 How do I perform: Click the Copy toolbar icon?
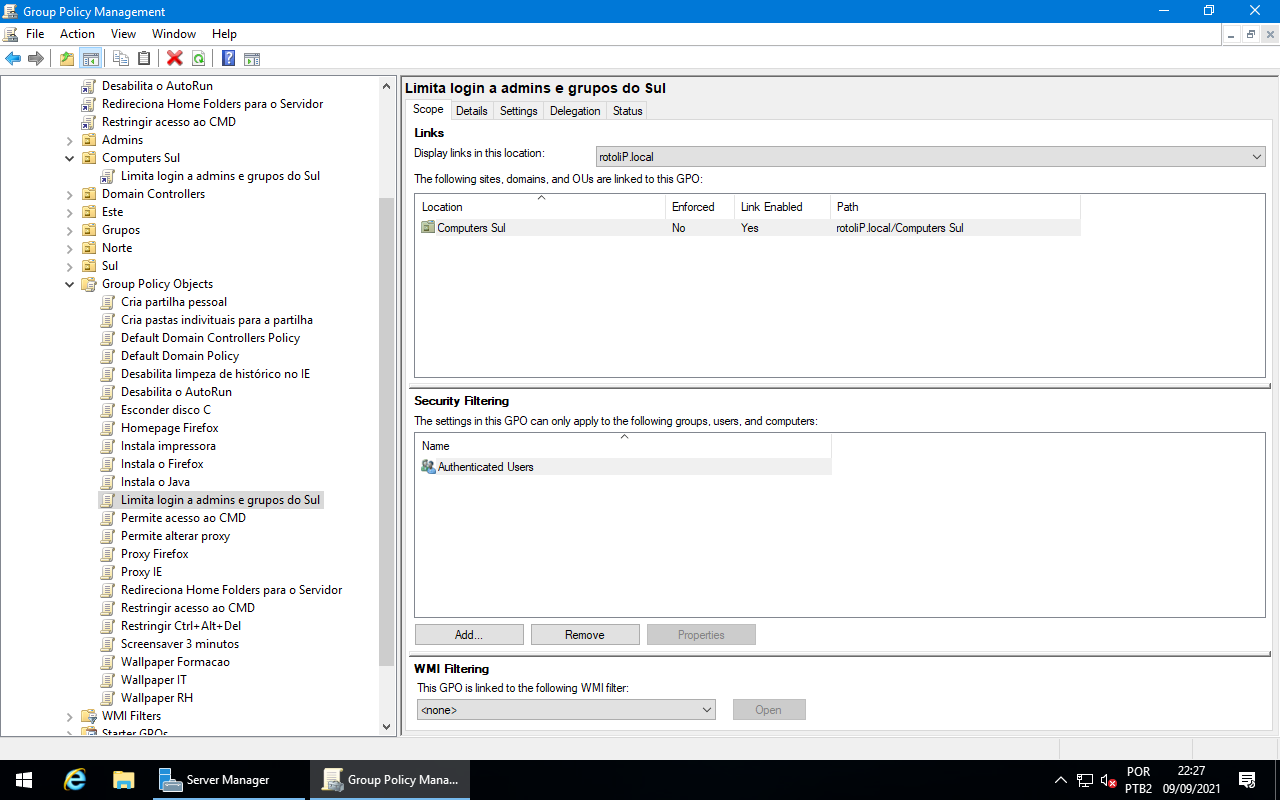(x=121, y=58)
